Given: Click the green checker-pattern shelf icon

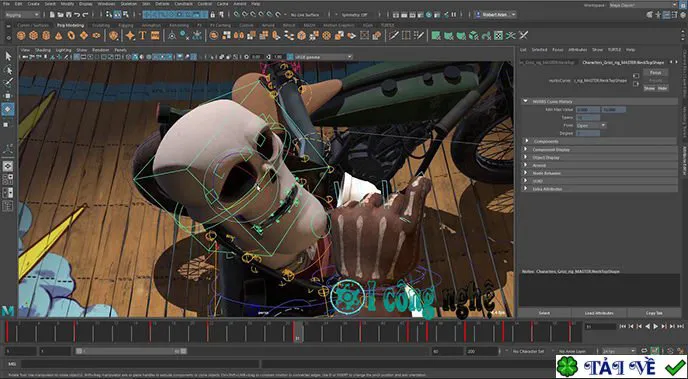Looking at the screenshot, I should coord(498,36).
